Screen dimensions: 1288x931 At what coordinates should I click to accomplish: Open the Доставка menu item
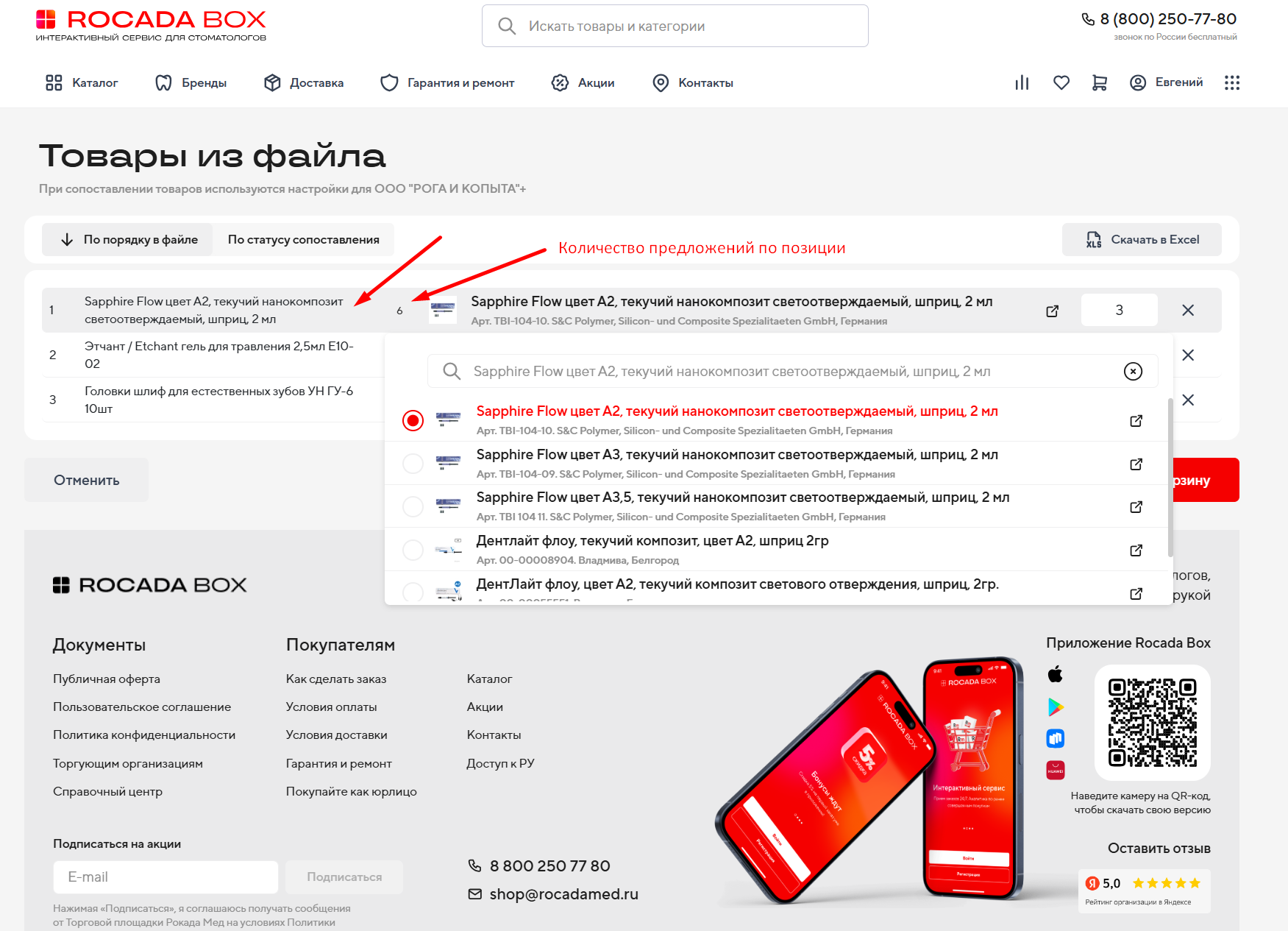pos(304,83)
